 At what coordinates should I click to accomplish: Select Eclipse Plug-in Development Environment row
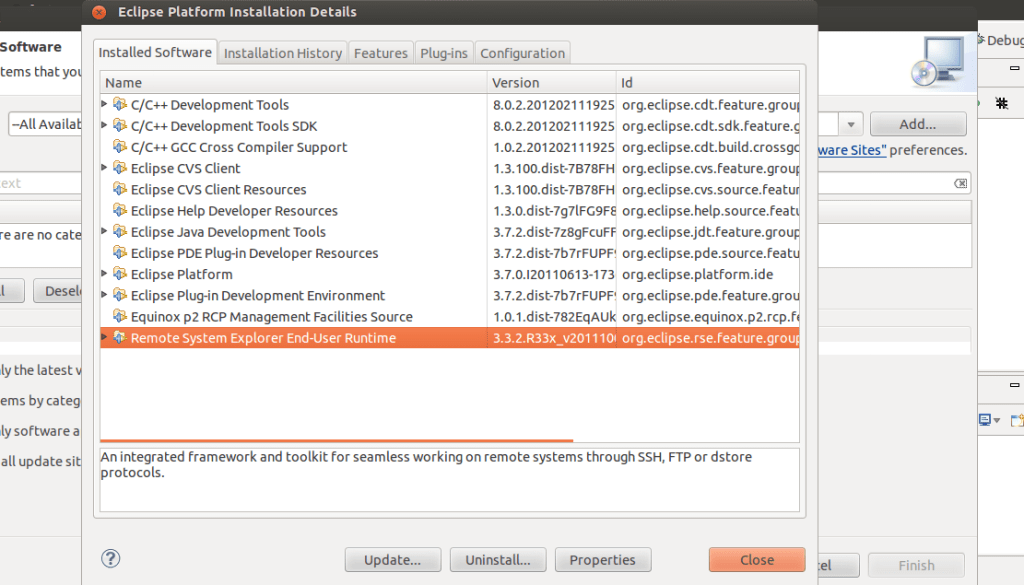(x=257, y=296)
